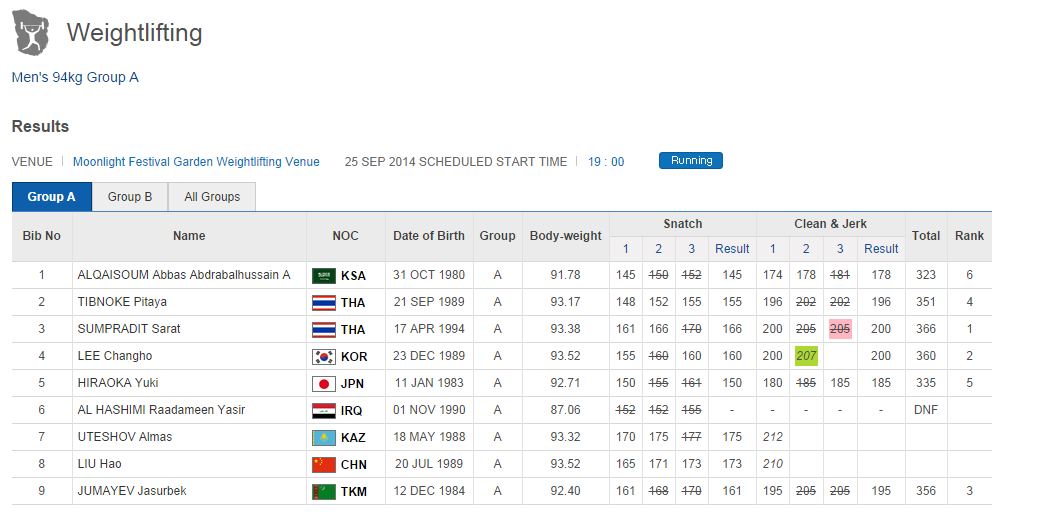Image resolution: width=1042 pixels, height=518 pixels.
Task: Select the Group A tab
Action: point(51,197)
